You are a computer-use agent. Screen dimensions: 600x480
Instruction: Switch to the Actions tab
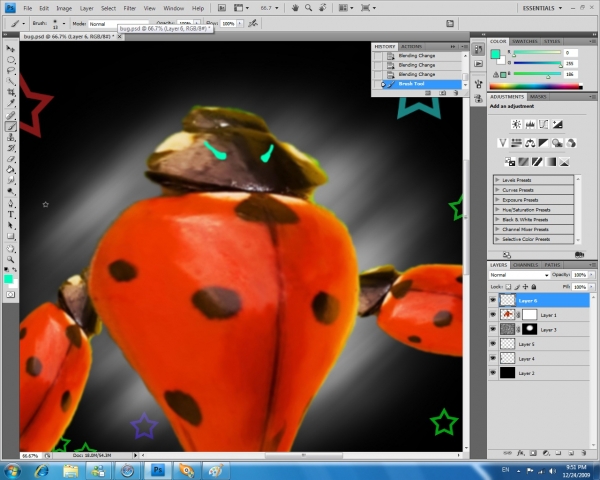411,46
